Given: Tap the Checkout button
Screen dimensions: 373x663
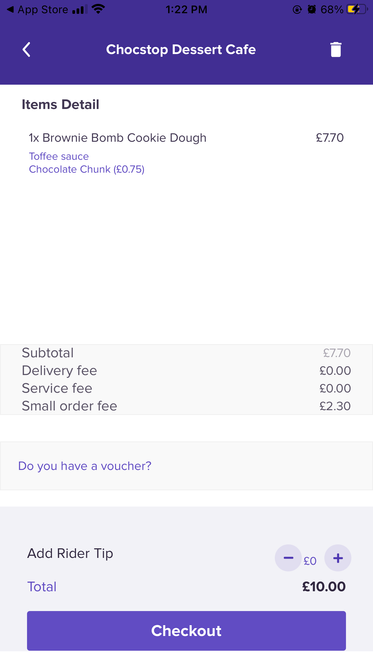Looking at the screenshot, I should click(x=186, y=630).
